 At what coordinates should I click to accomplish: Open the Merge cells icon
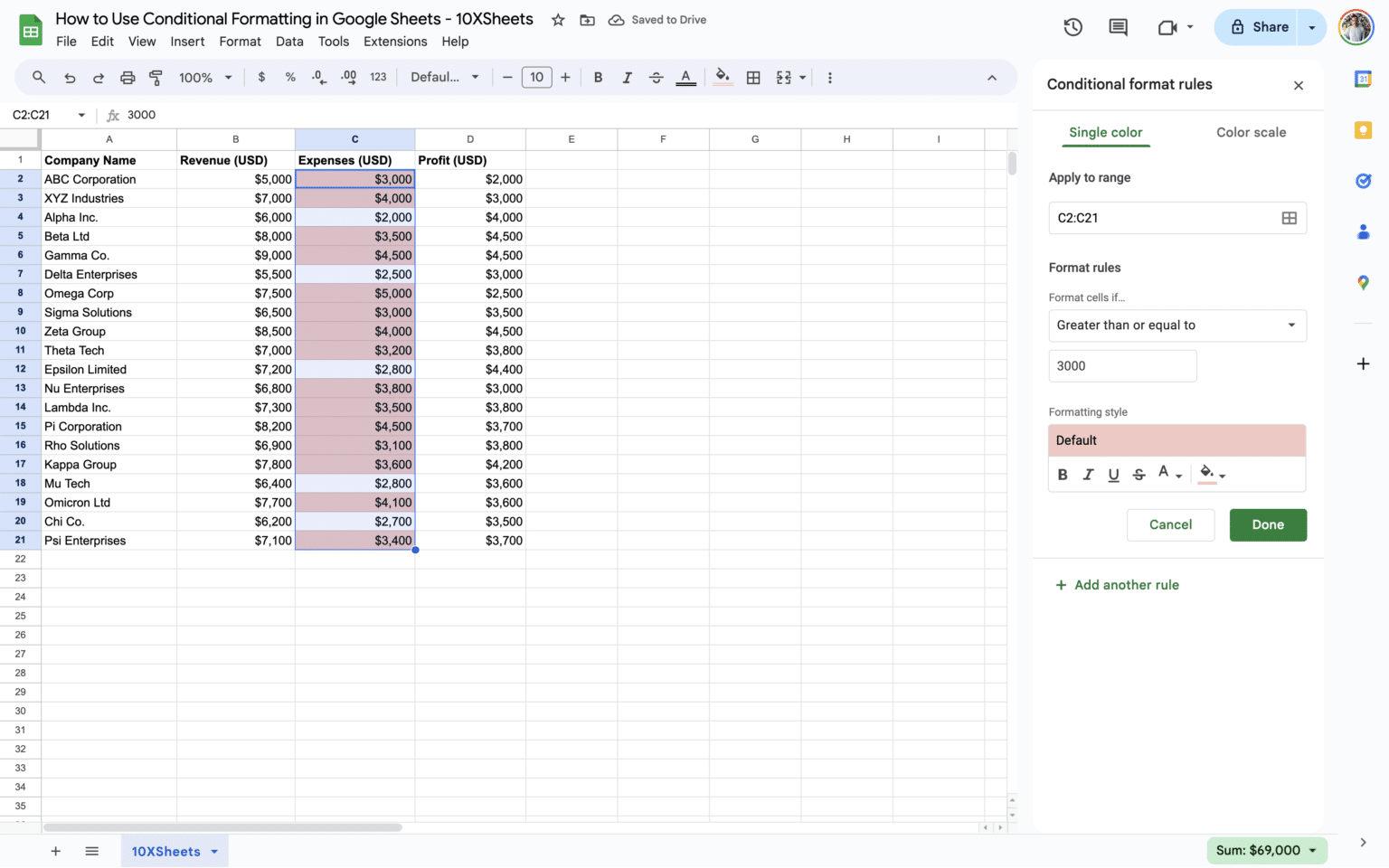(783, 78)
